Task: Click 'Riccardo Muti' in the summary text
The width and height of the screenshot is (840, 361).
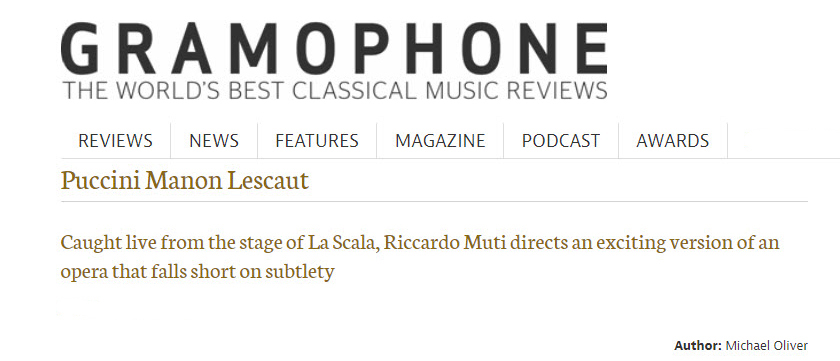Action: tap(445, 243)
